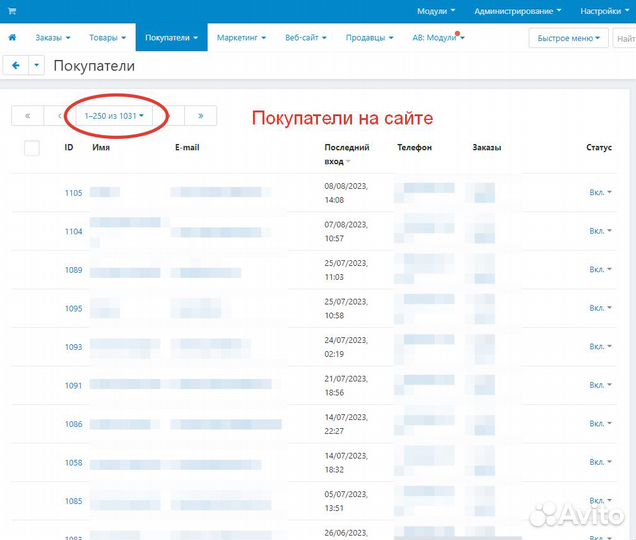Open the Продавцы menu

click(x=370, y=37)
